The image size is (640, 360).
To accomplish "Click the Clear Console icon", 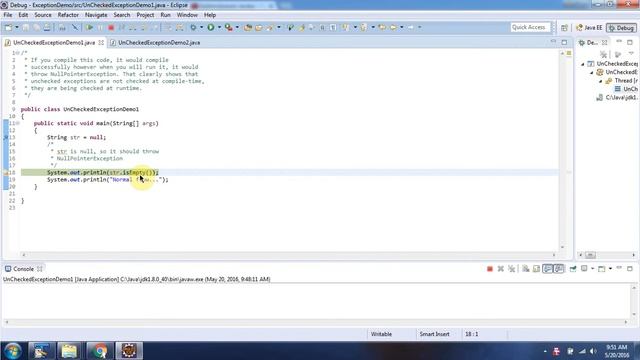I will 526,269.
